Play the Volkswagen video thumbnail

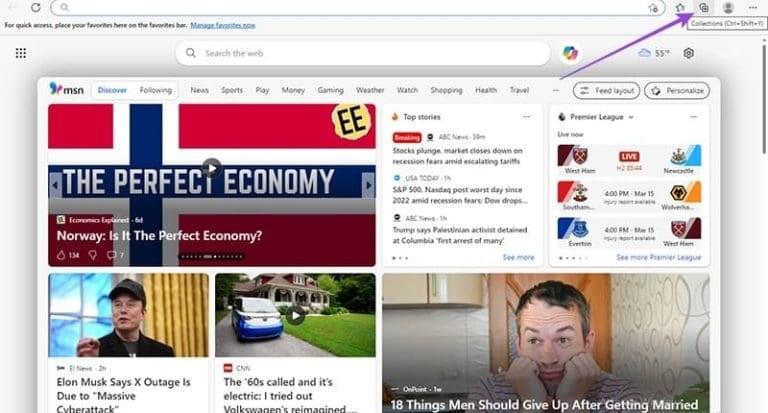click(295, 316)
